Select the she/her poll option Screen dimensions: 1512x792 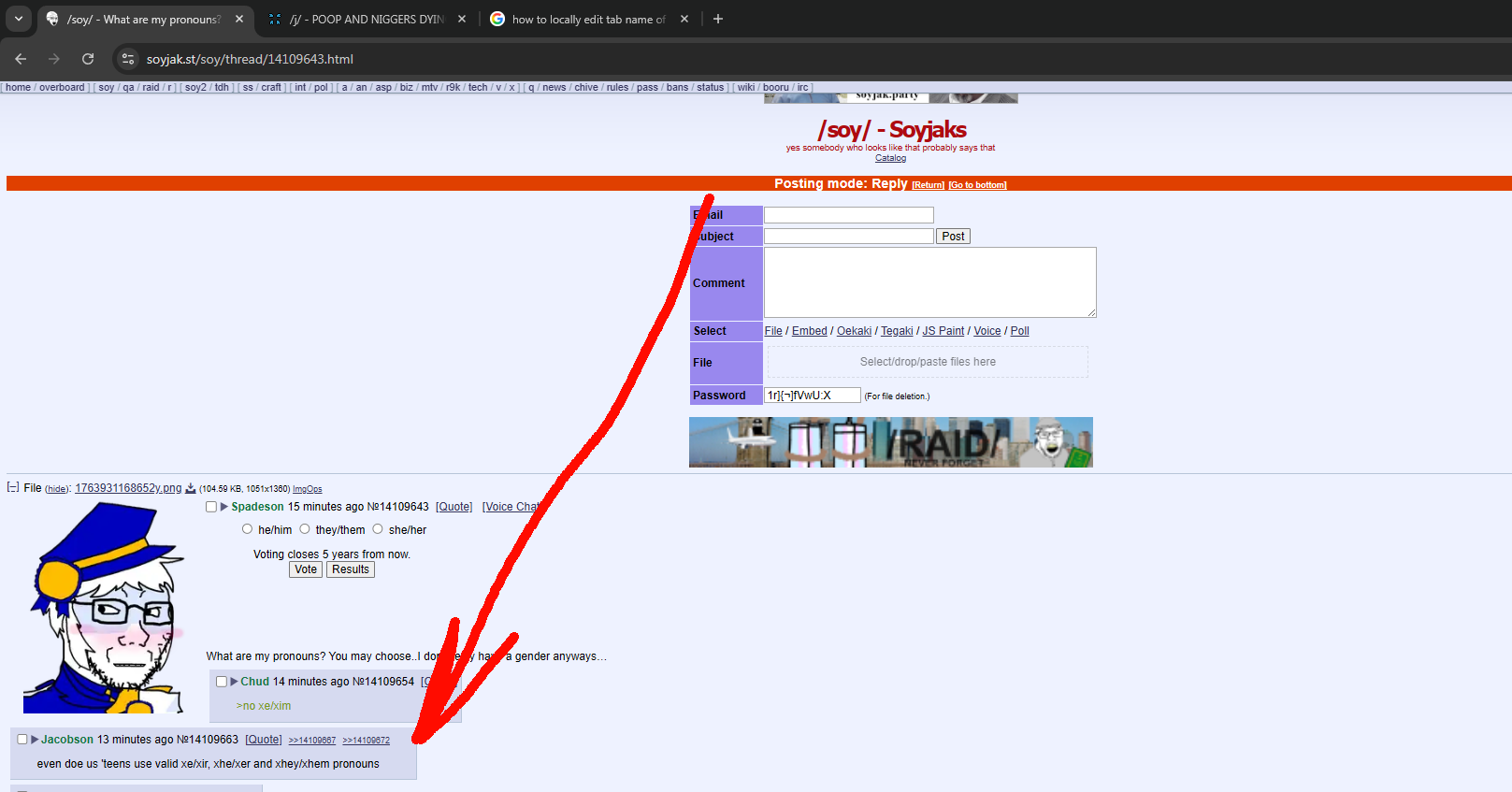coord(378,529)
